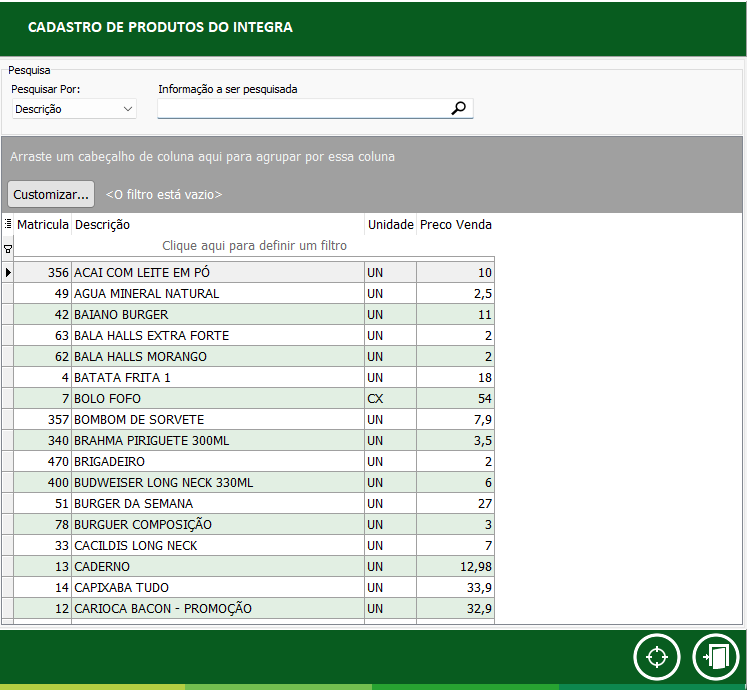The image size is (747, 690).
Task: Click price cell 33,9
Action: pyautogui.click(x=455, y=587)
